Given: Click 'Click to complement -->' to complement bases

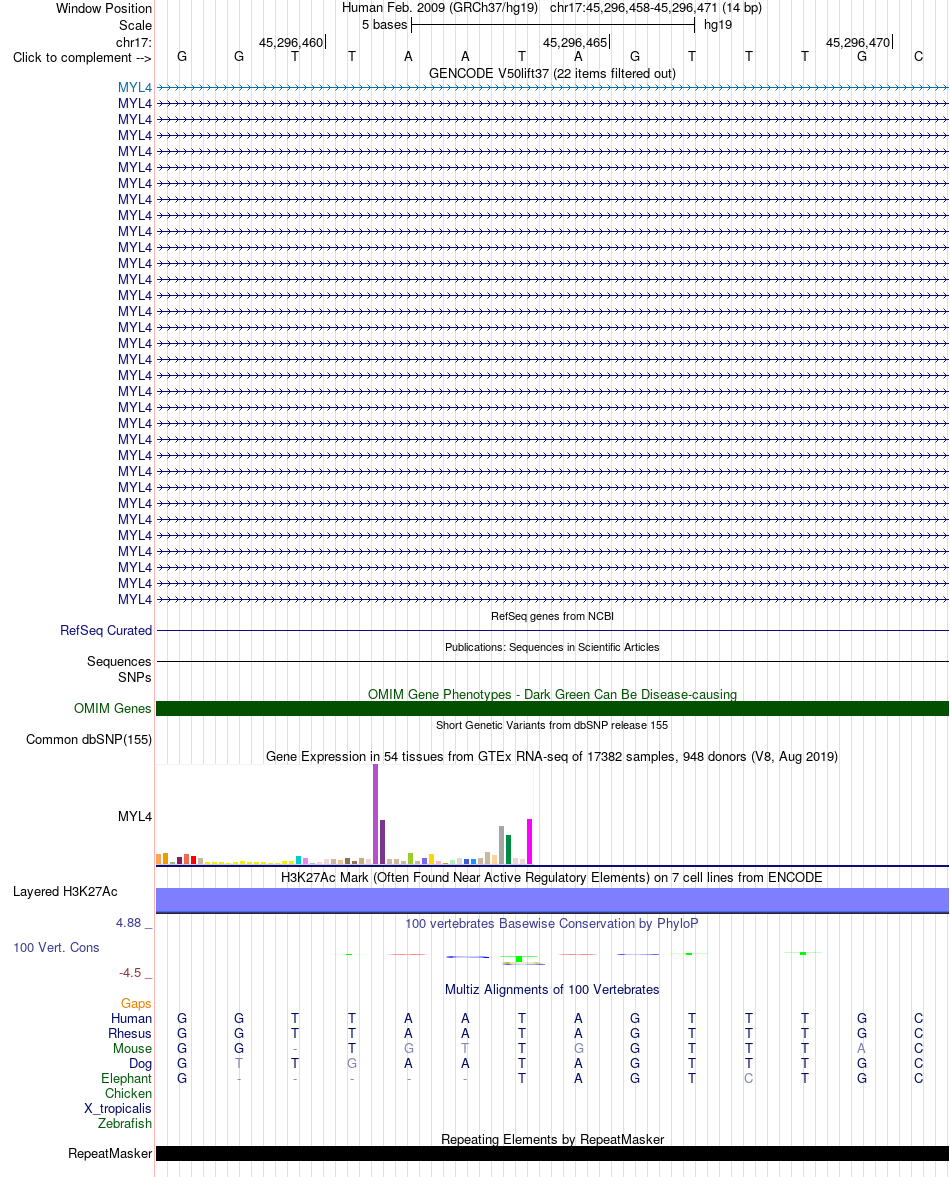Looking at the screenshot, I should pyautogui.click(x=82, y=58).
